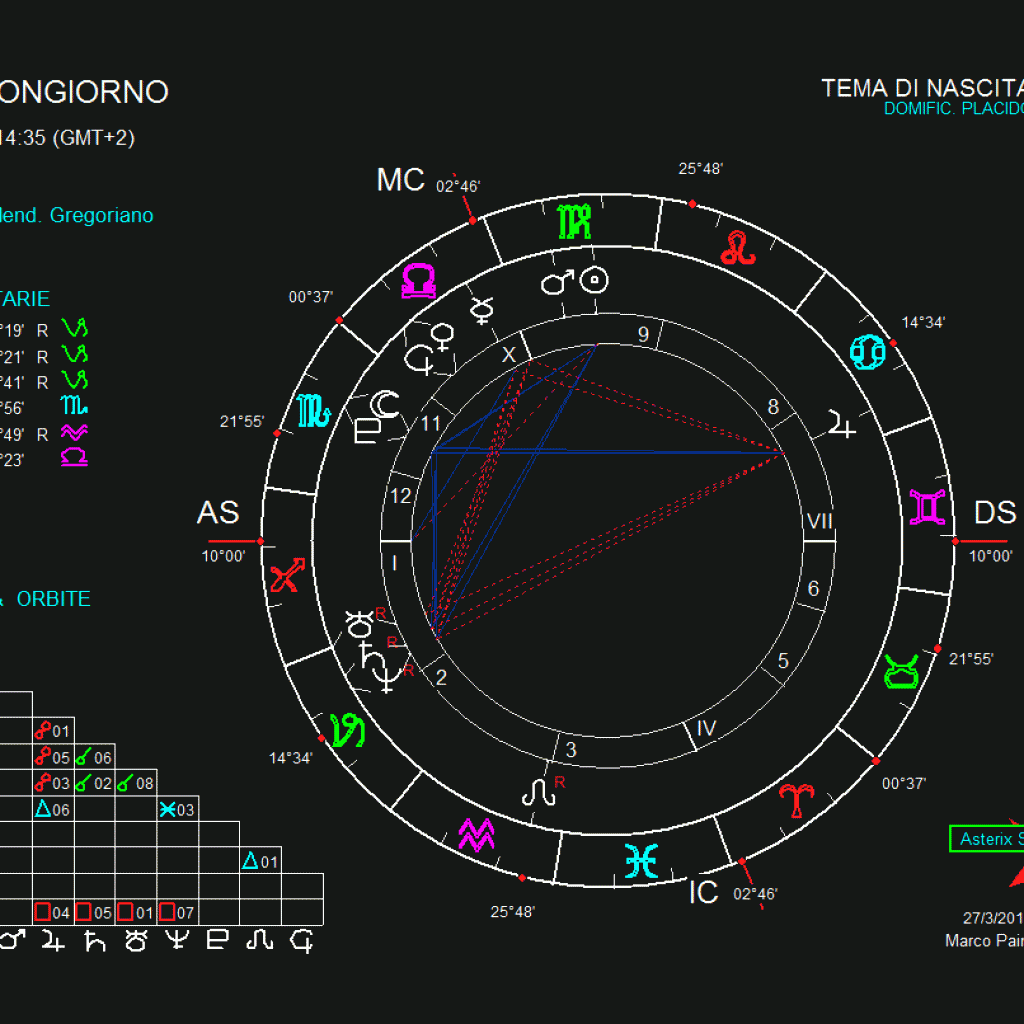Select the Mercury glyph near house X

pyautogui.click(x=483, y=309)
